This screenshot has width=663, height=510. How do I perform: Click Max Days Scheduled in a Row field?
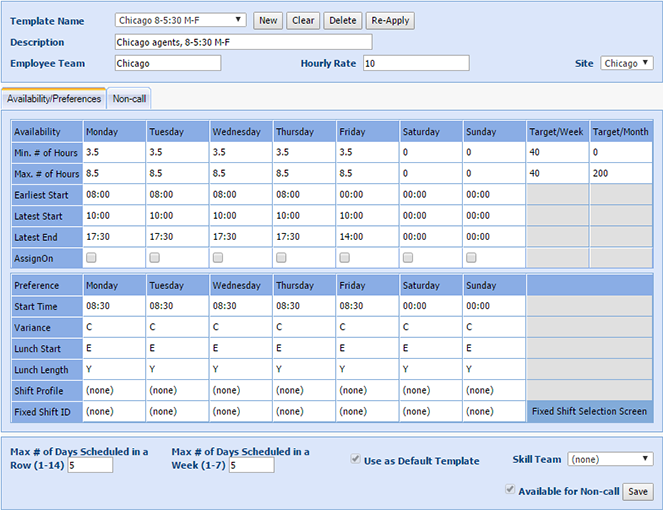point(90,465)
